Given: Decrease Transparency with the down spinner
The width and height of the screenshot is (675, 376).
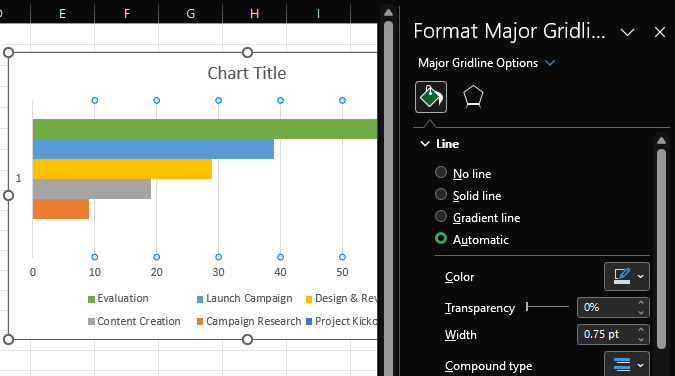Looking at the screenshot, I should click(x=641, y=313).
